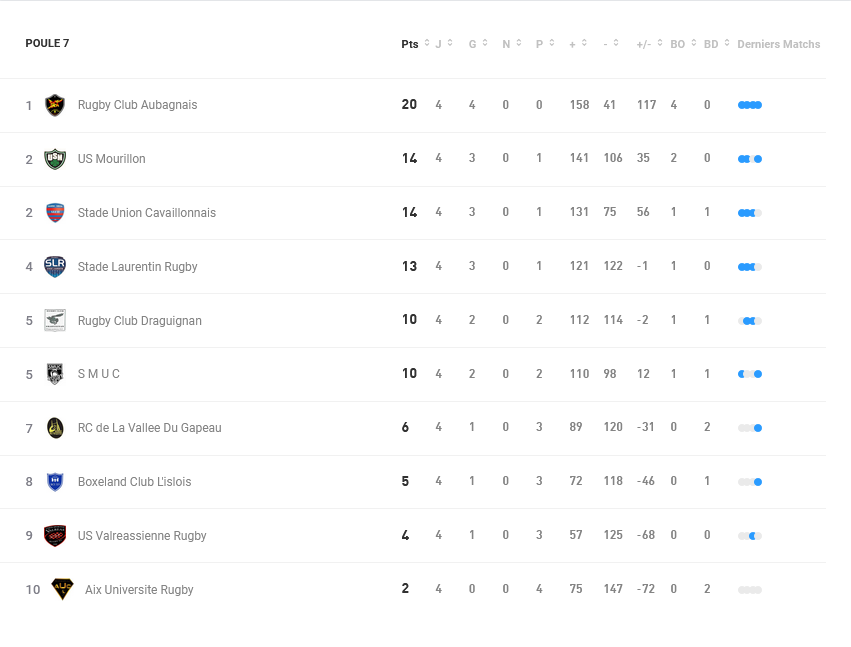Open the RC de La Vallee Du Gapeau team link
This screenshot has height=647, width=851.
point(149,428)
